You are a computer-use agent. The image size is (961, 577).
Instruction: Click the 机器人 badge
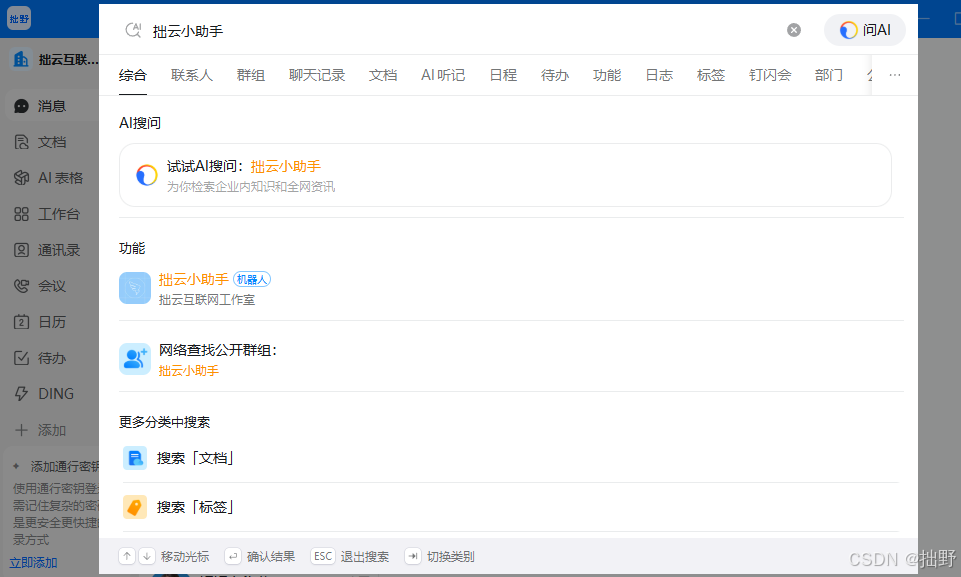252,280
